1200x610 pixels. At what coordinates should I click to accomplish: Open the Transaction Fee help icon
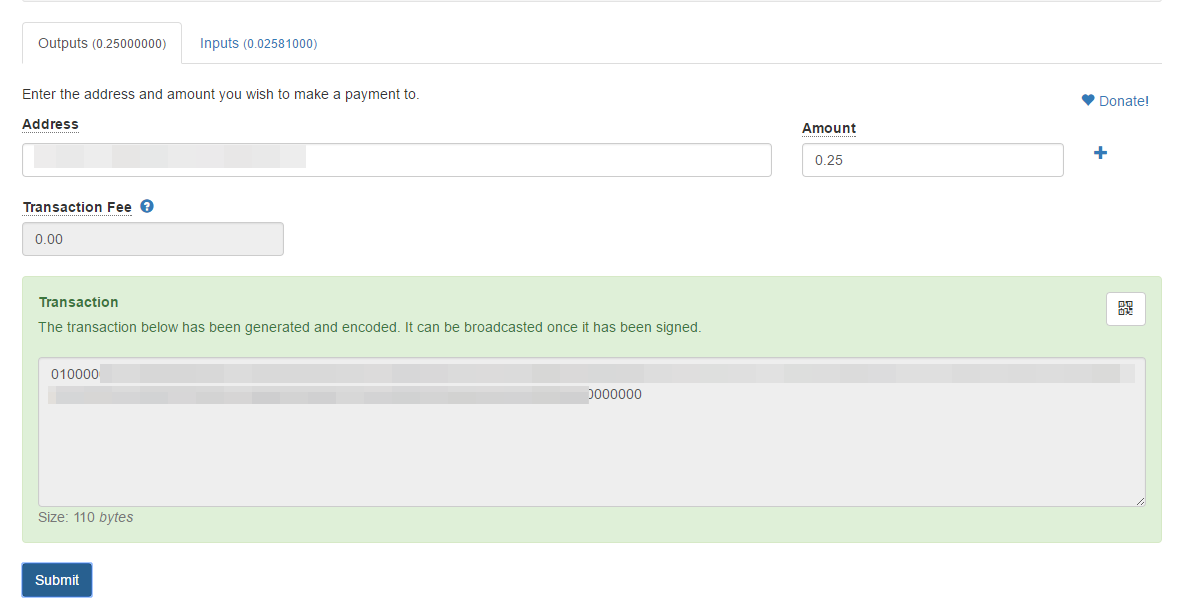click(147, 206)
